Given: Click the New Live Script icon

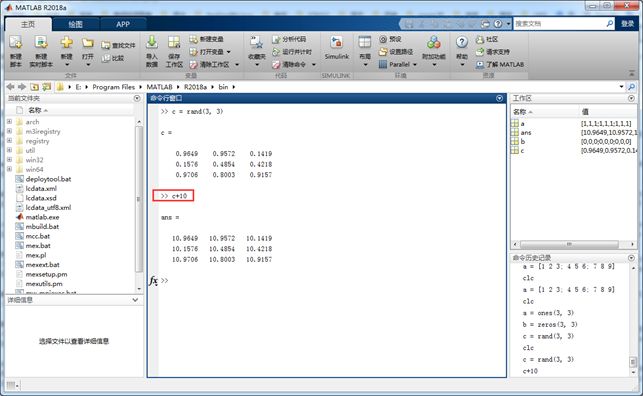Looking at the screenshot, I should pos(41,43).
